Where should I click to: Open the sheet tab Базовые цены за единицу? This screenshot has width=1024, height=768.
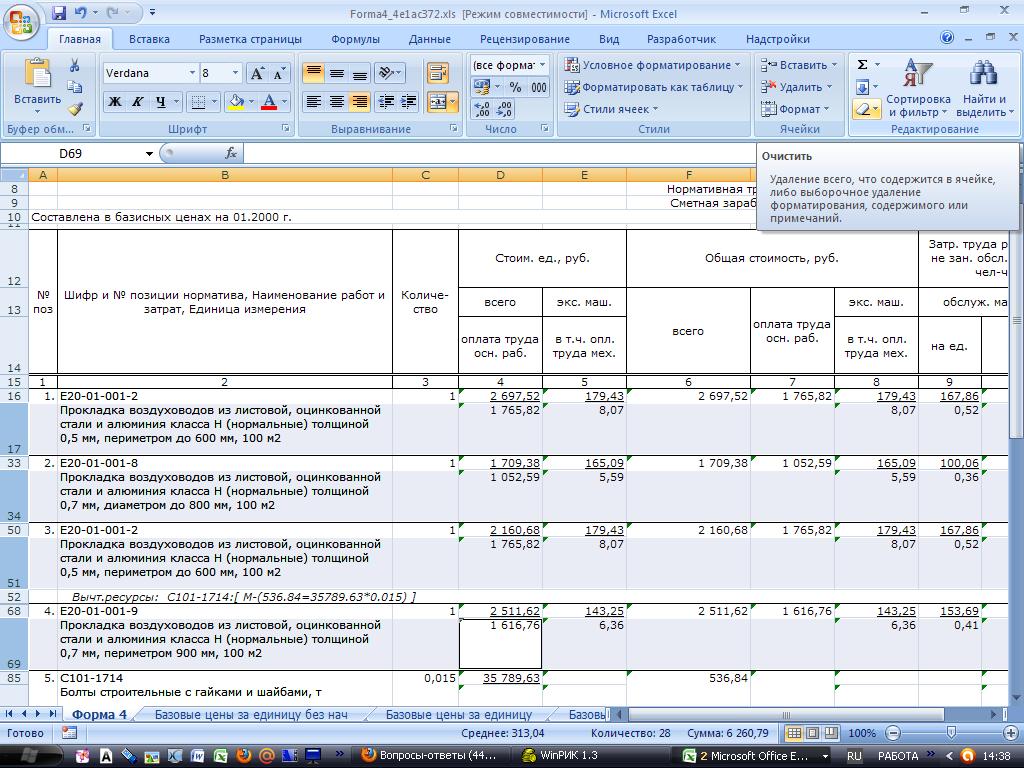click(x=458, y=714)
